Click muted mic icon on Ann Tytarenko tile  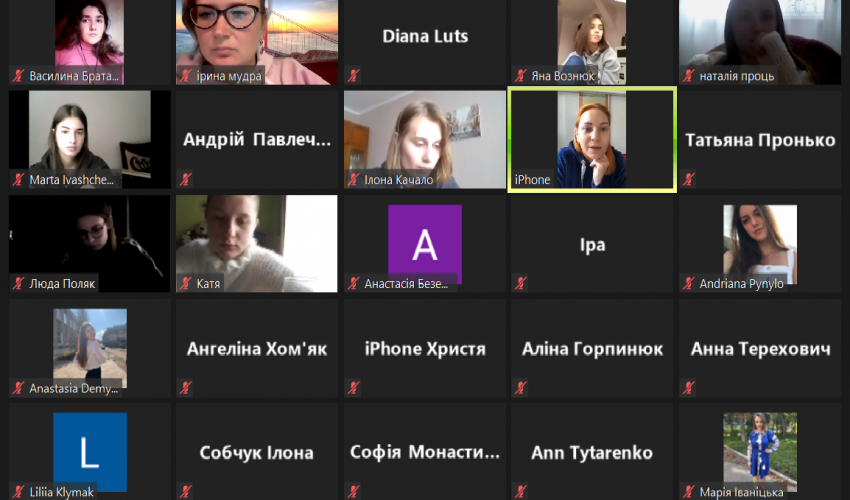tap(521, 492)
